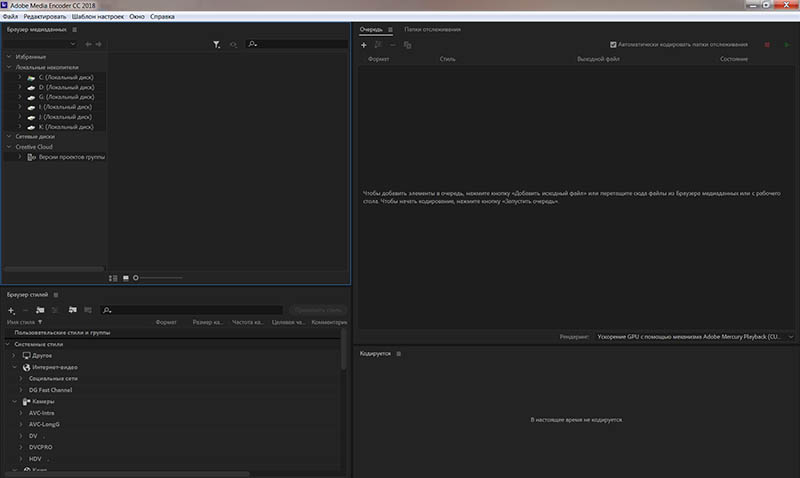Open the Шаблон настроек menu

[x=98, y=16]
